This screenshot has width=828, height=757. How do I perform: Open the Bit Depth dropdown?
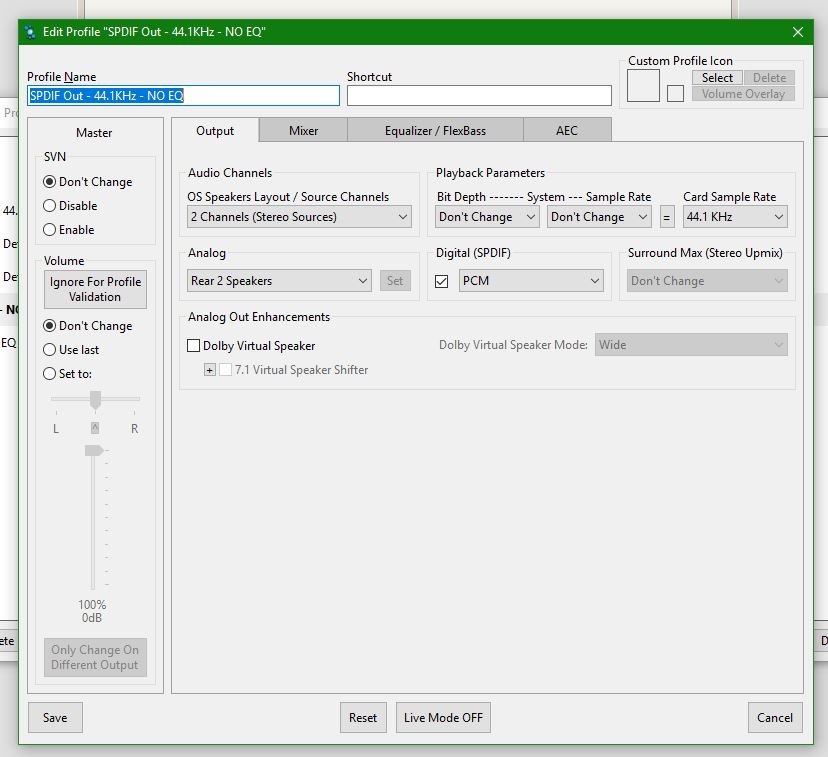tap(487, 217)
